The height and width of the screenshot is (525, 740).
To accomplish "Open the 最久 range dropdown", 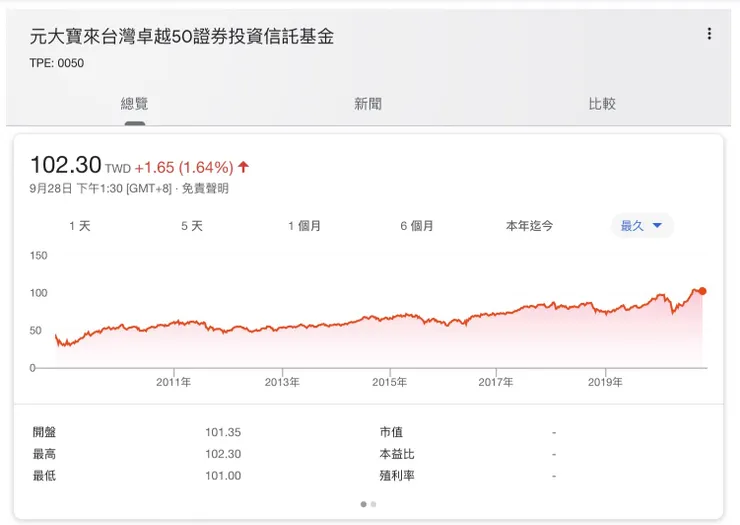I will tap(642, 226).
